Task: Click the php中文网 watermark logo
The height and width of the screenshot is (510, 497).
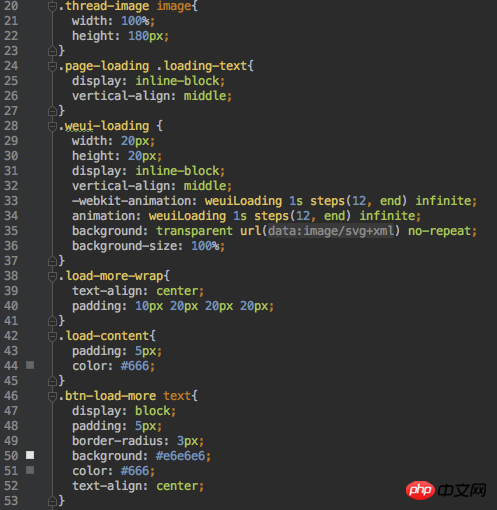Action: (x=446, y=490)
